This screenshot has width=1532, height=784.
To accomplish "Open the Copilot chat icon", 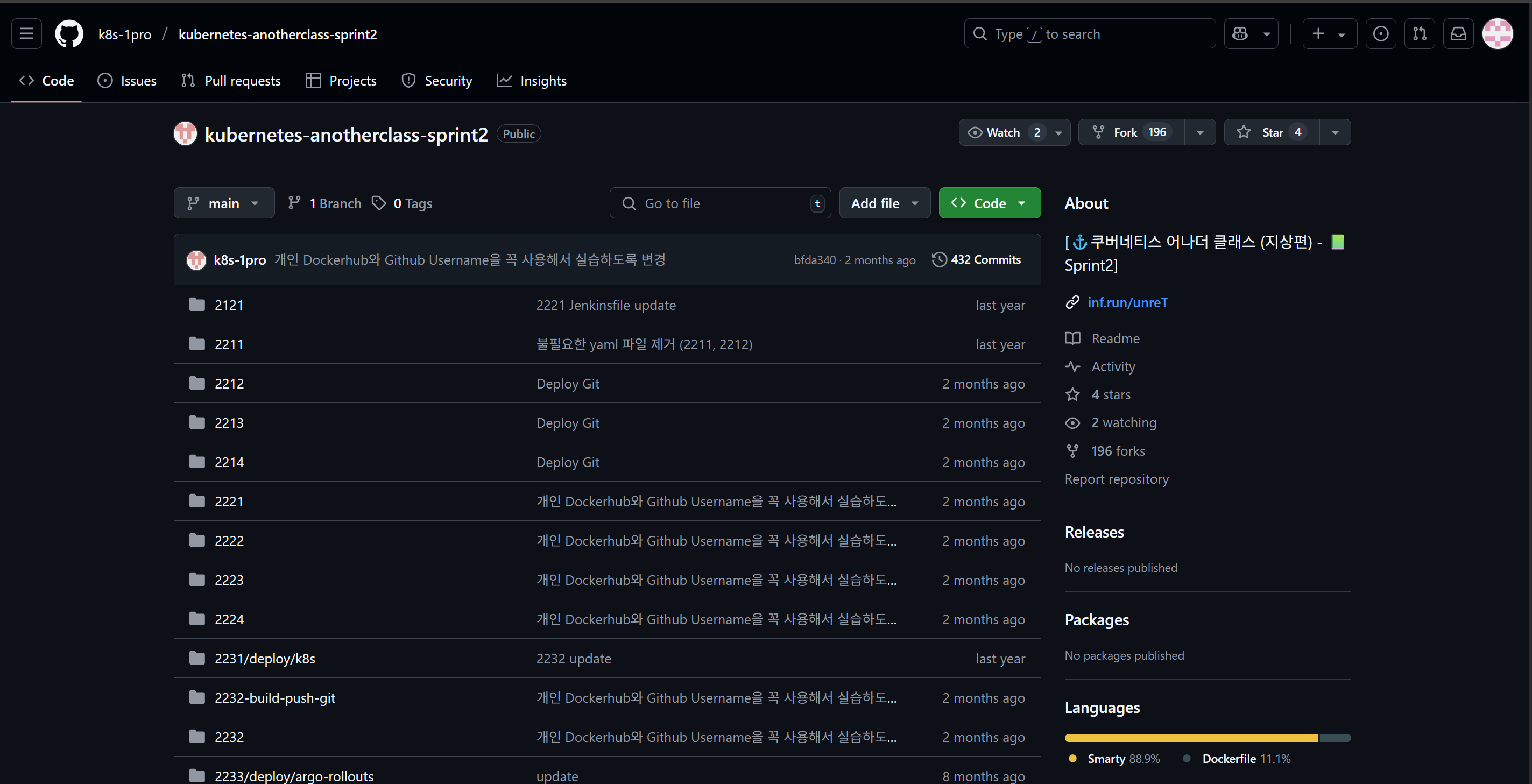I will (1240, 34).
